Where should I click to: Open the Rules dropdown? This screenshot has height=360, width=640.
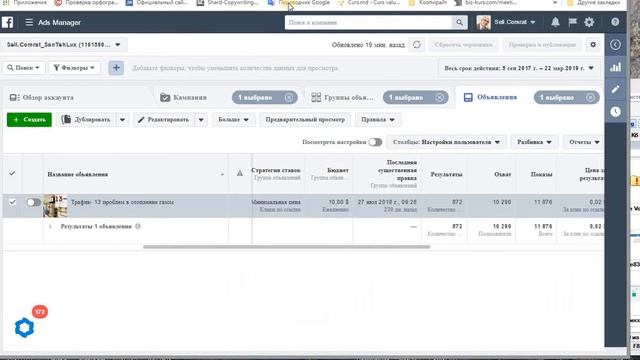click(378, 120)
